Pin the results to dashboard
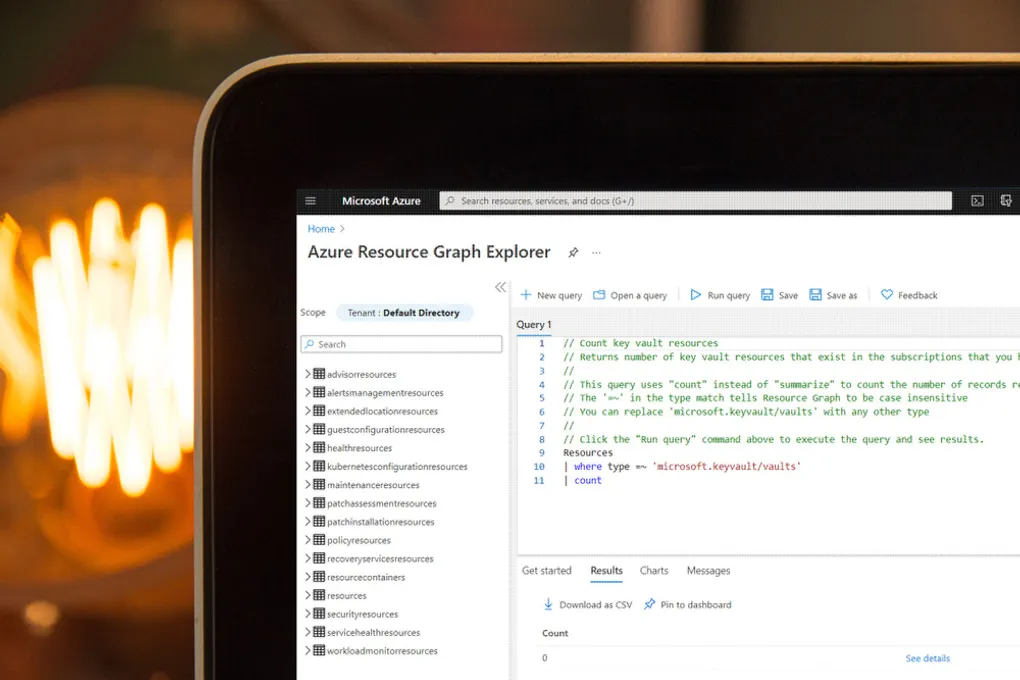 coord(688,605)
